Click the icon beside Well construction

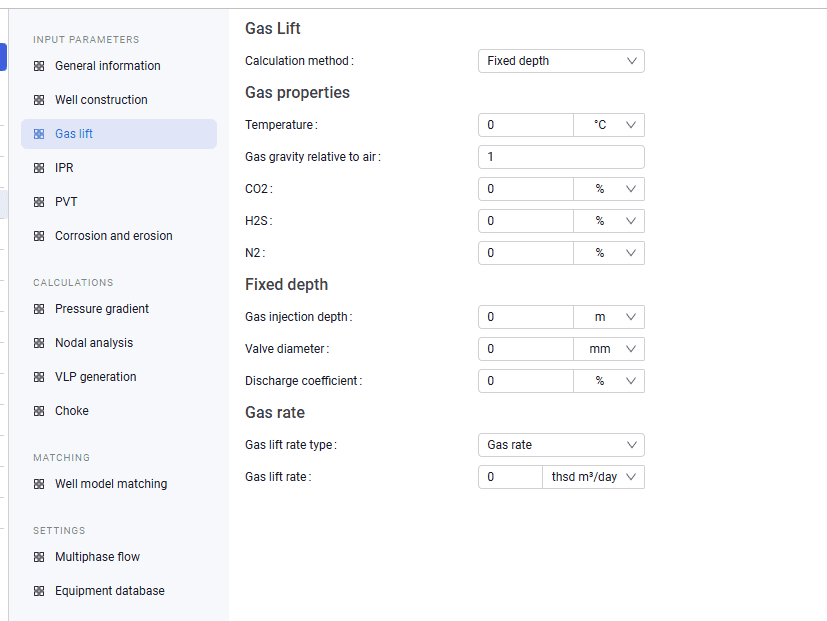point(39,100)
